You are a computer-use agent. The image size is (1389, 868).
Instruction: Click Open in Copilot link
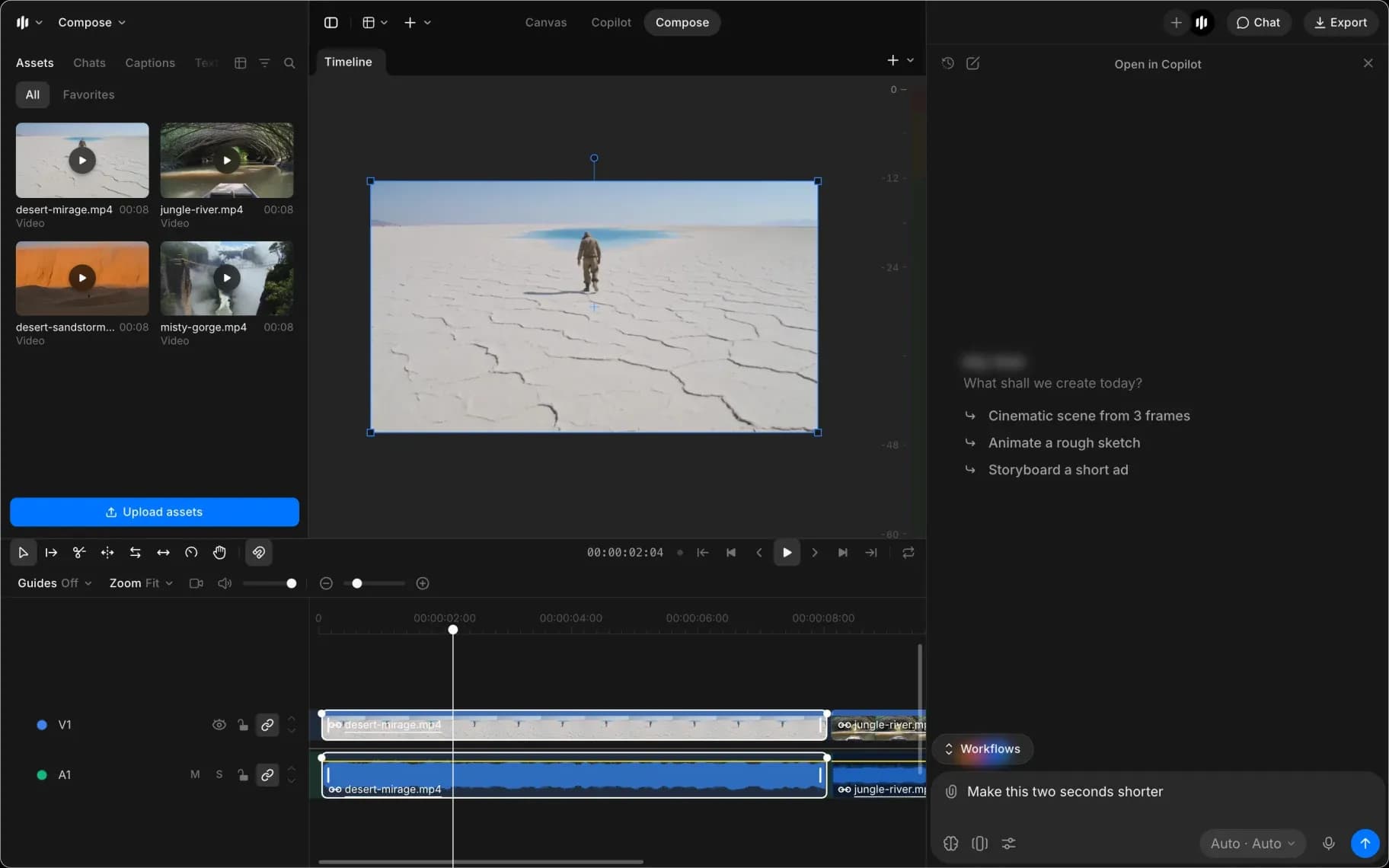coord(1157,65)
